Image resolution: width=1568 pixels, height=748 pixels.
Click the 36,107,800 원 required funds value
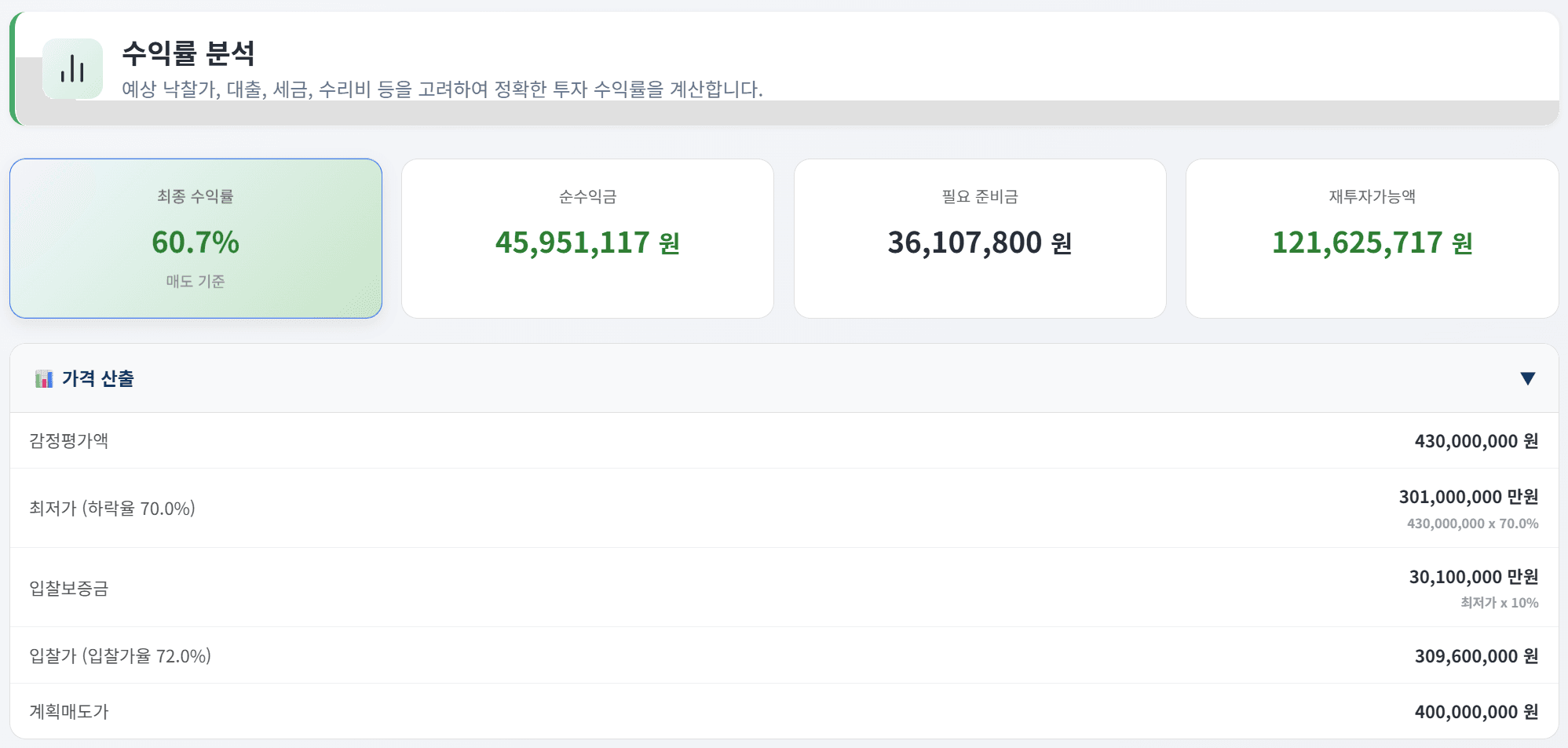click(x=981, y=243)
